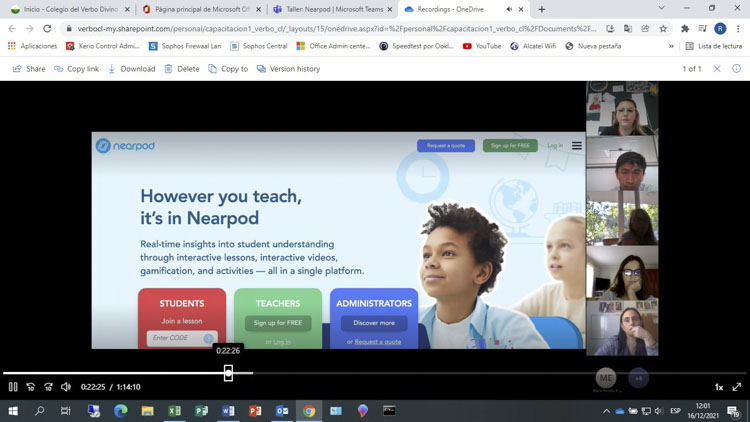Viewport: 750px width, 422px height.
Task: Open the Sophos Central bookmark
Action: 259,46
